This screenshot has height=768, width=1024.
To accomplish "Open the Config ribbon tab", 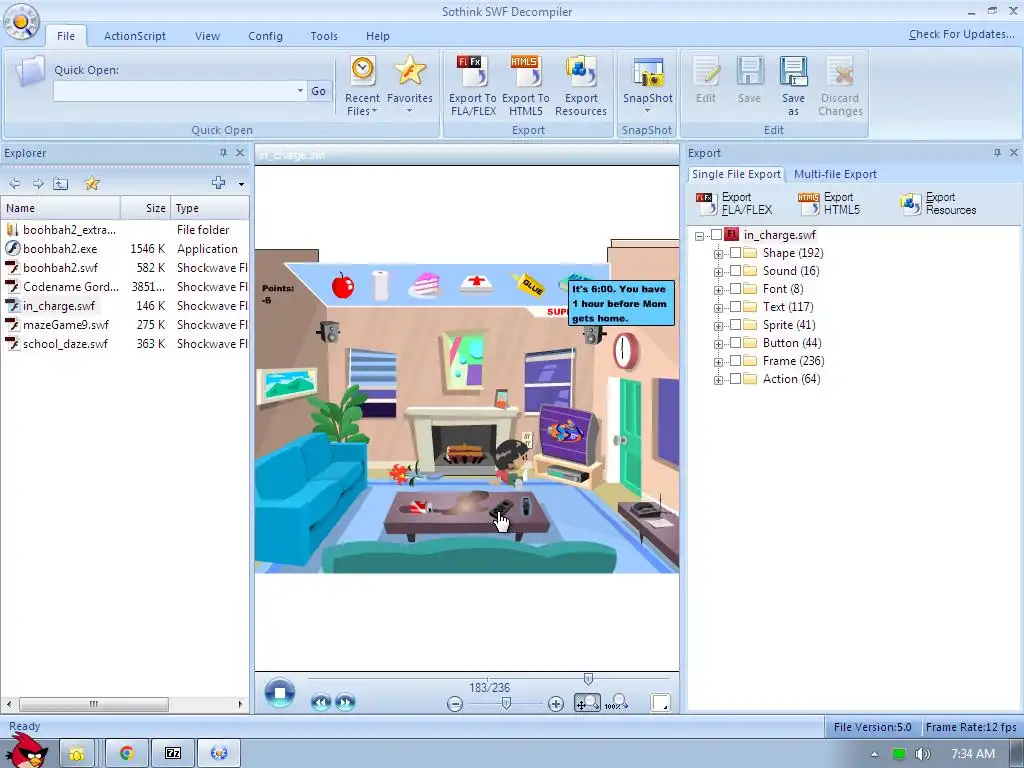I will click(265, 36).
